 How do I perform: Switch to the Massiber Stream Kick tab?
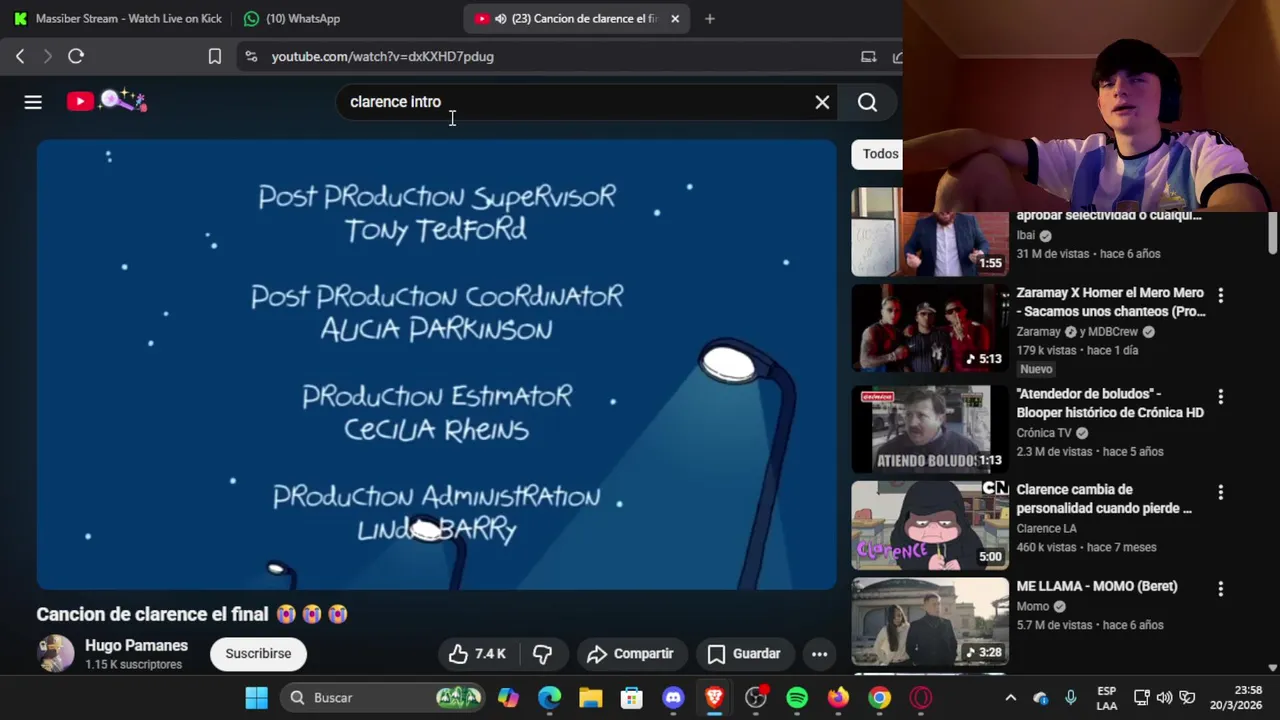[118, 18]
